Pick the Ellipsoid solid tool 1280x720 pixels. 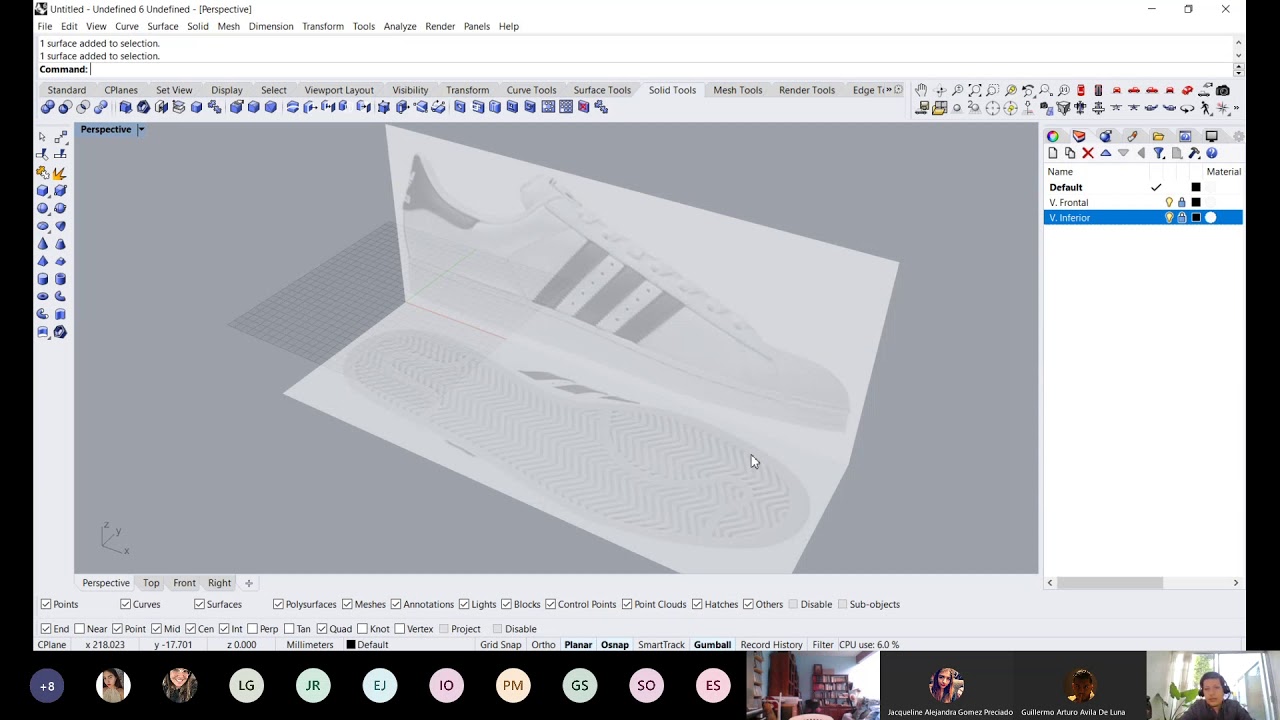(x=42, y=226)
